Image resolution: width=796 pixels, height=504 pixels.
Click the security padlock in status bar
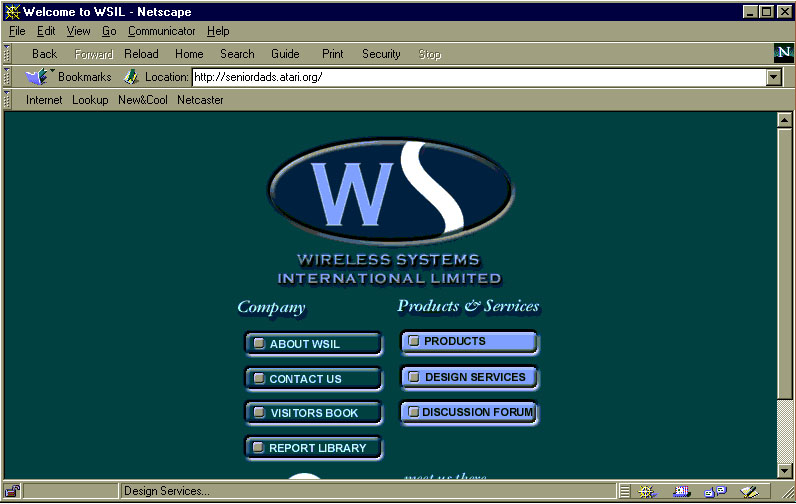click(13, 491)
